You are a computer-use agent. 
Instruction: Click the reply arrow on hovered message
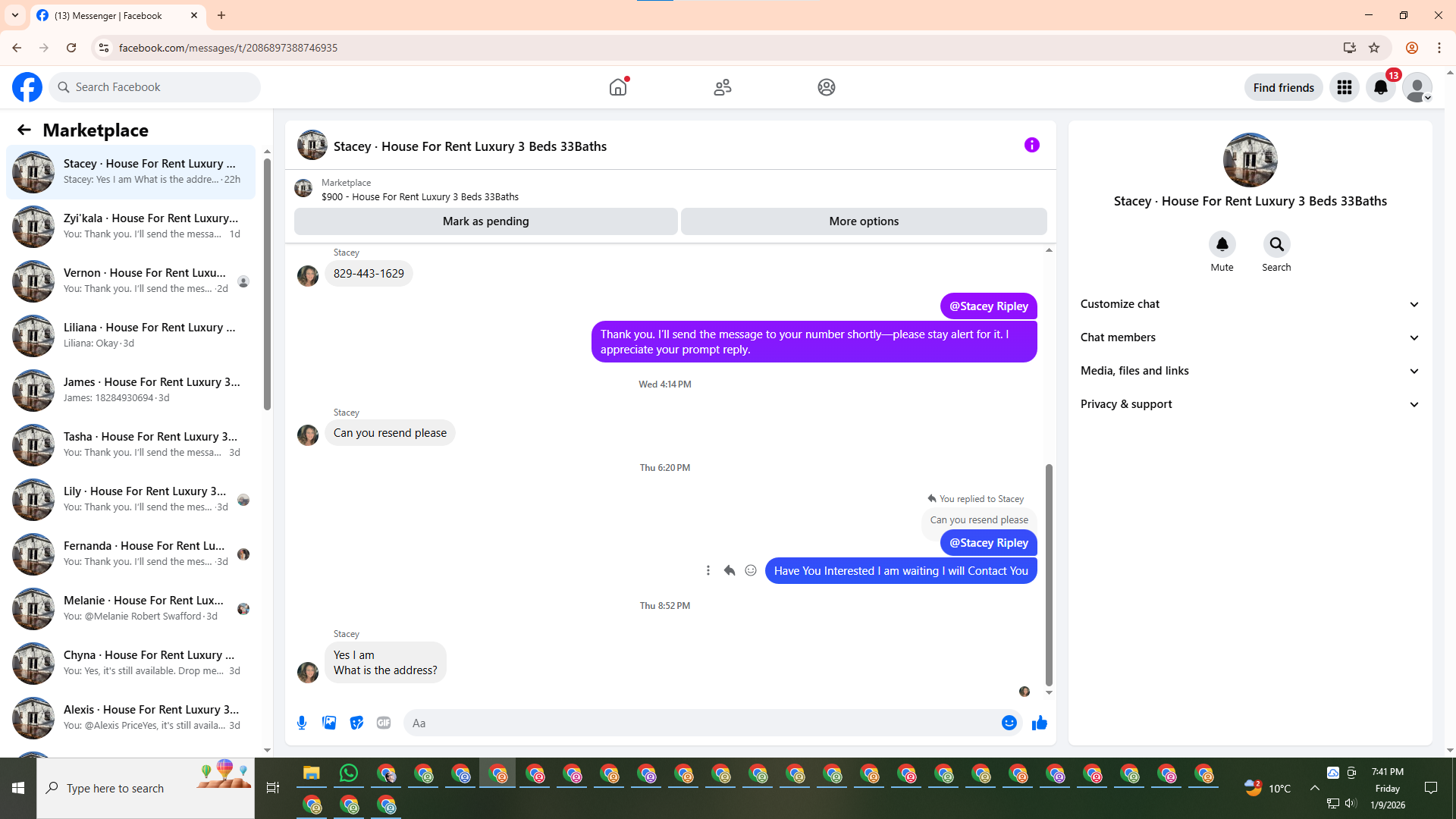tap(730, 570)
